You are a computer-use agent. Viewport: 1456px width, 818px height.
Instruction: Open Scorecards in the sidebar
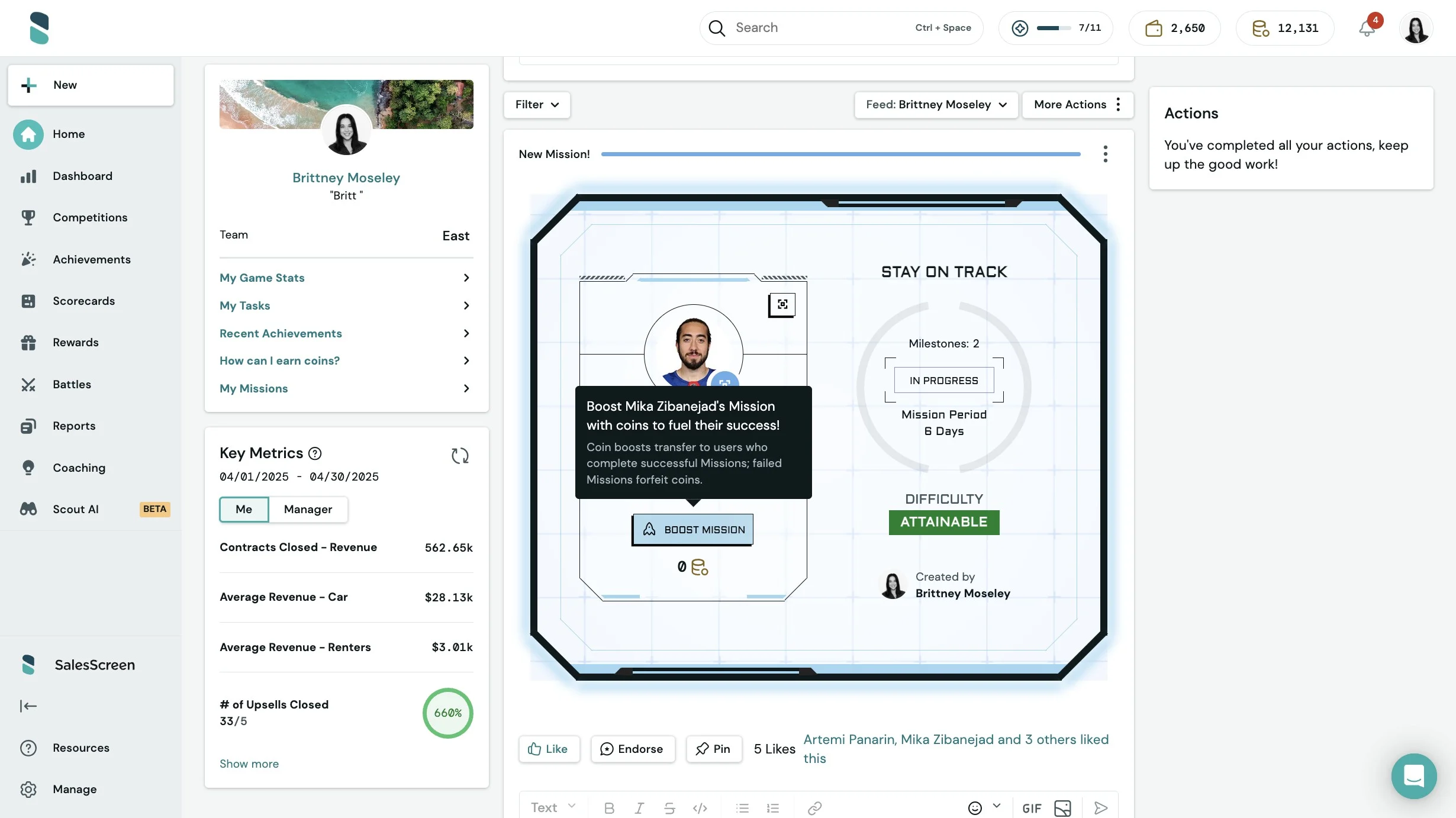click(84, 301)
